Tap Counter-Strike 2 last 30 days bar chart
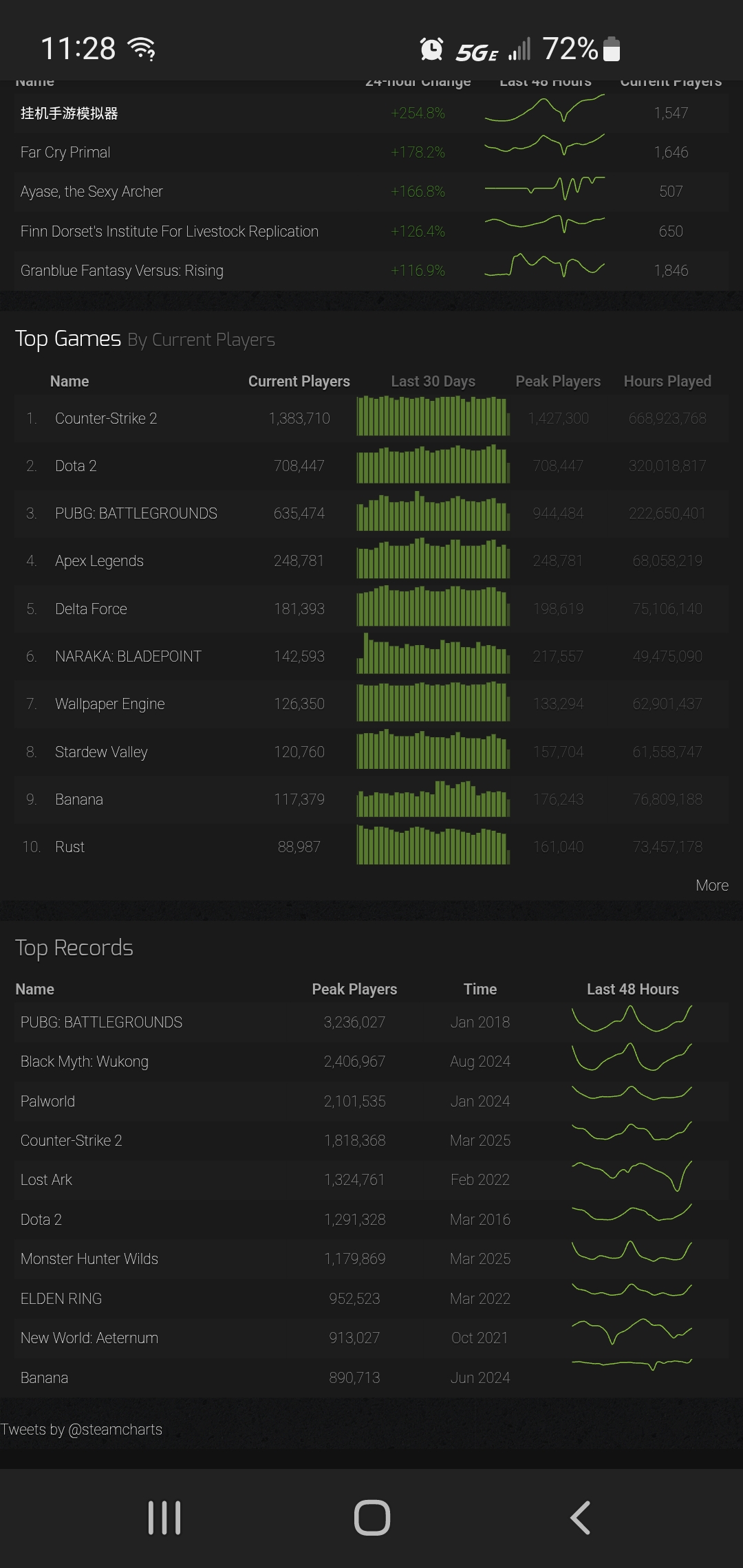The image size is (743, 1568). click(433, 415)
